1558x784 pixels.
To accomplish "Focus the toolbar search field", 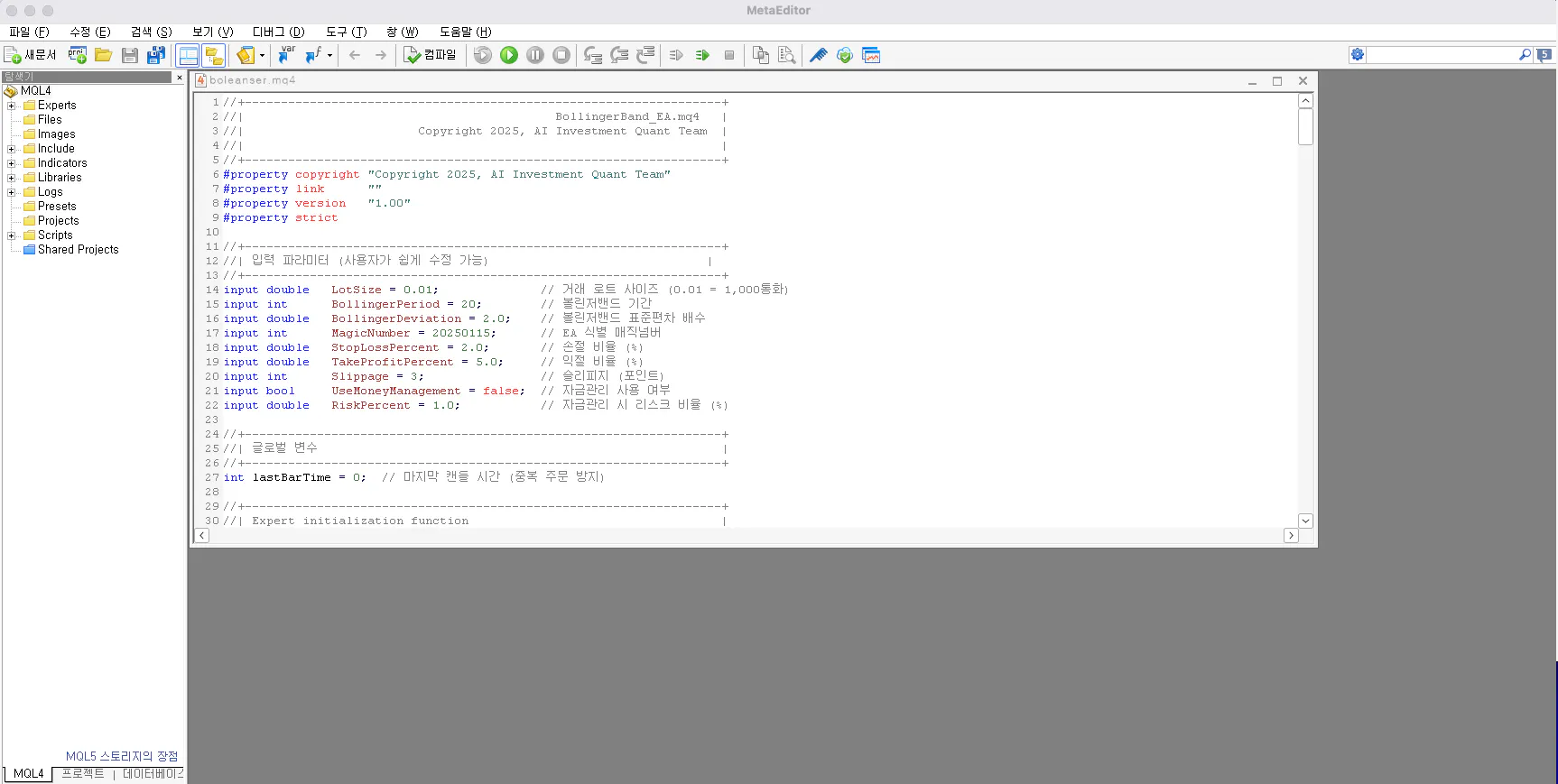I will tap(1442, 55).
